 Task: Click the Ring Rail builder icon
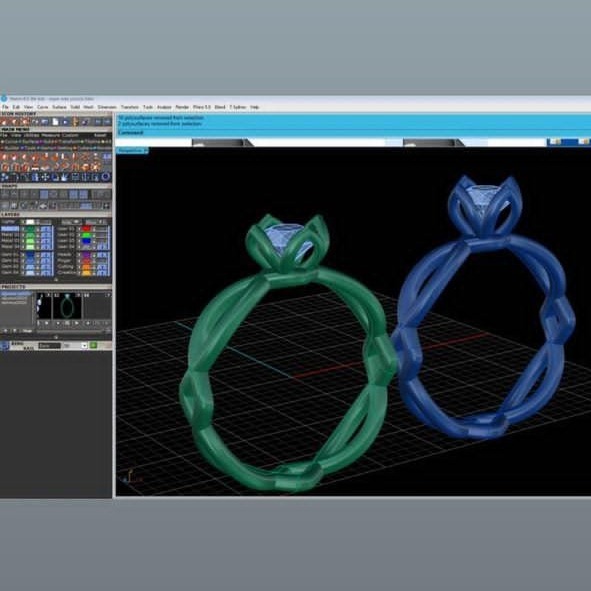click(5, 345)
